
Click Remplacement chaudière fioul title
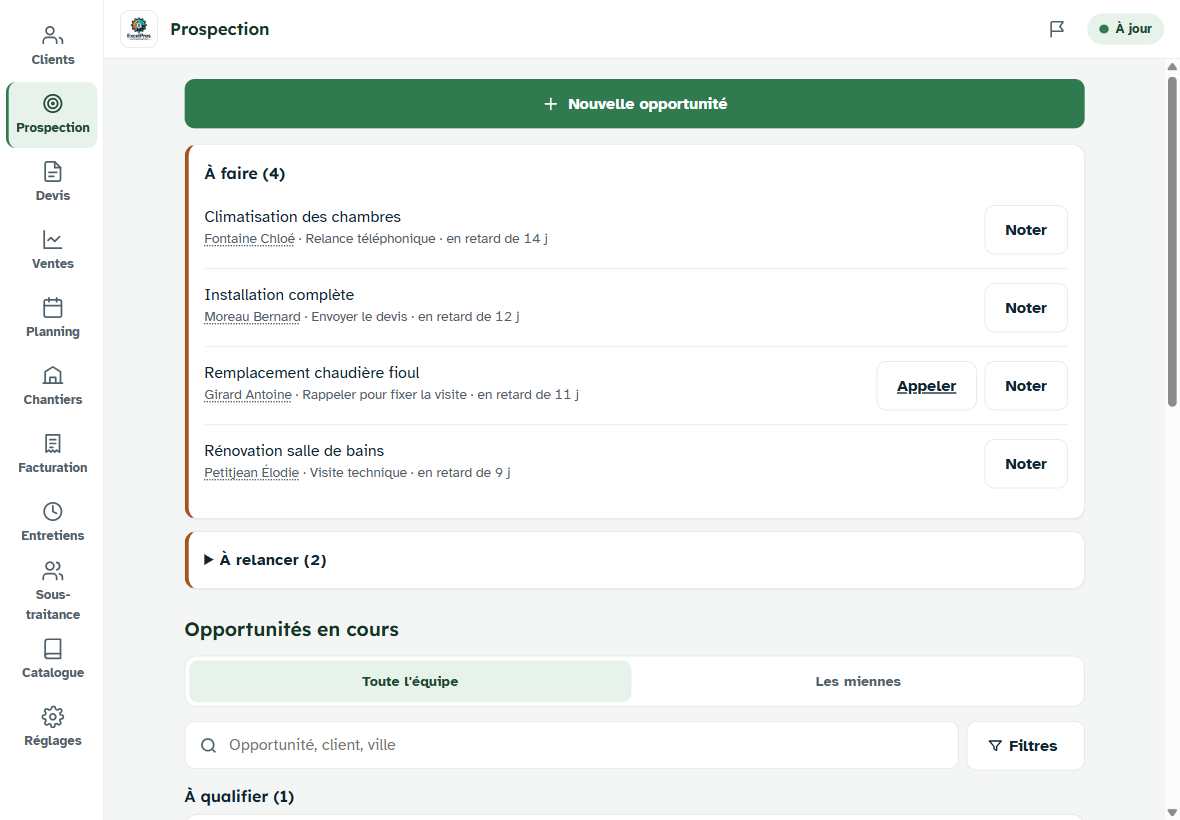(312, 372)
